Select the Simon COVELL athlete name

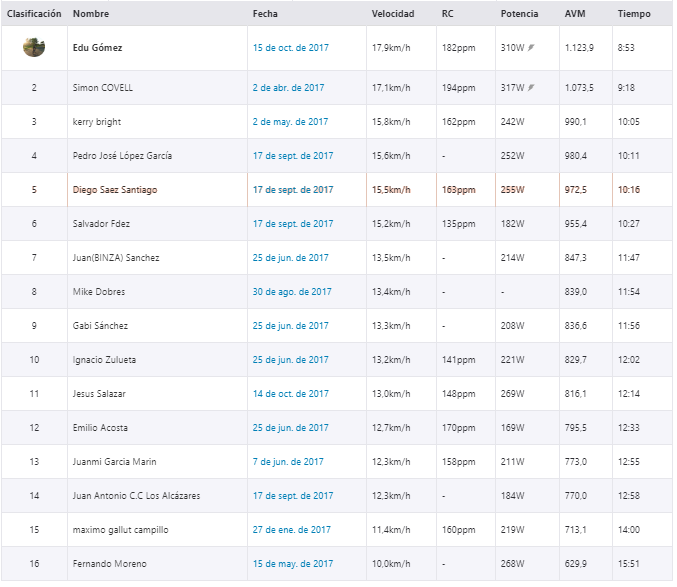(x=103, y=88)
